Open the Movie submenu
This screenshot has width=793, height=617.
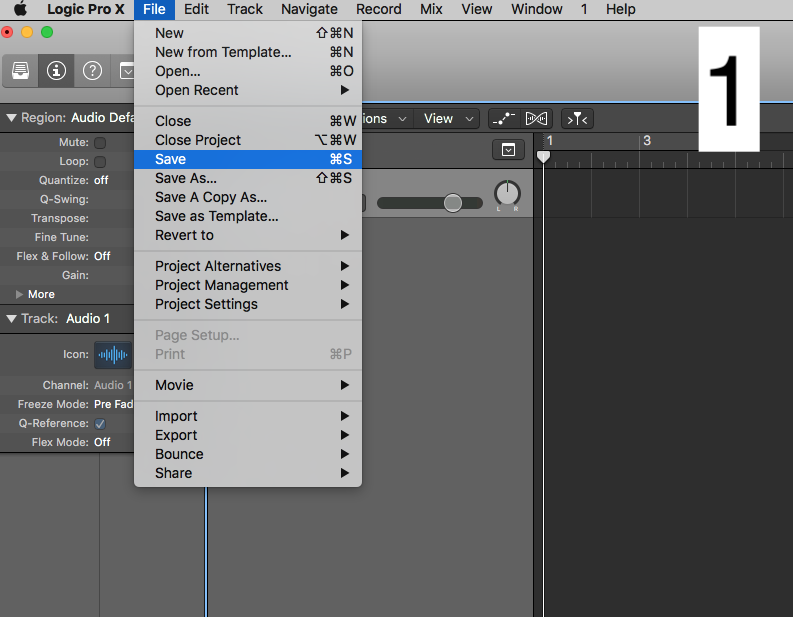click(248, 385)
